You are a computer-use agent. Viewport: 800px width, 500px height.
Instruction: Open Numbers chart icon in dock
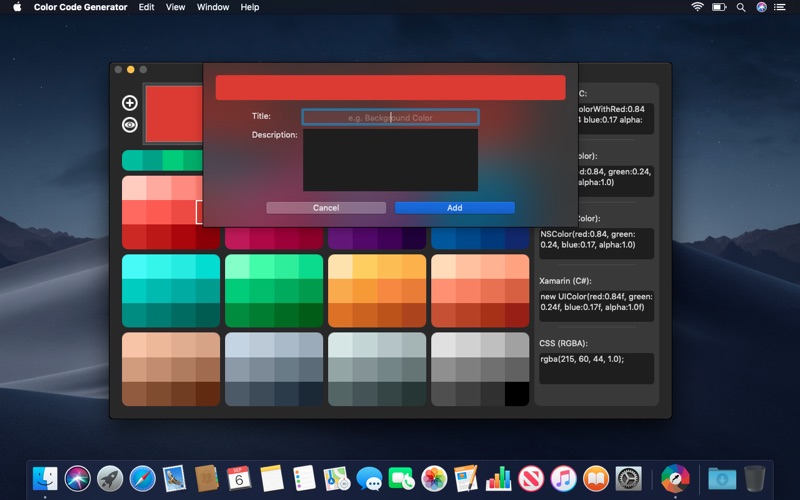(x=498, y=479)
